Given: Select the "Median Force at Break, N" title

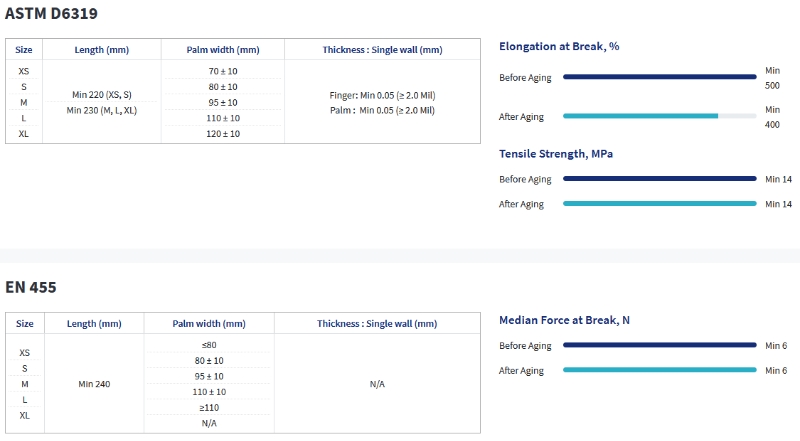Looking at the screenshot, I should tap(564, 320).
